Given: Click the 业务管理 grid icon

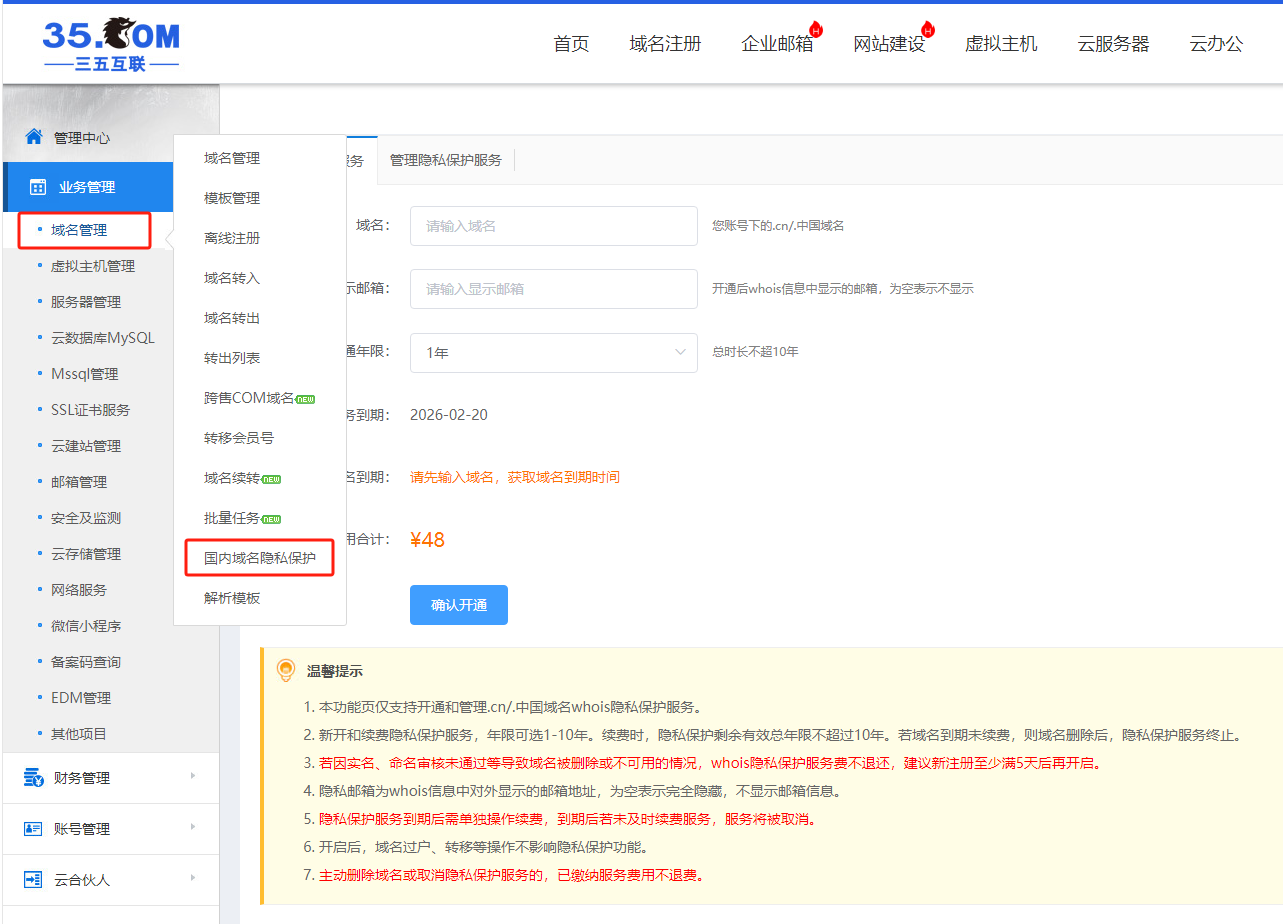Looking at the screenshot, I should [38, 187].
